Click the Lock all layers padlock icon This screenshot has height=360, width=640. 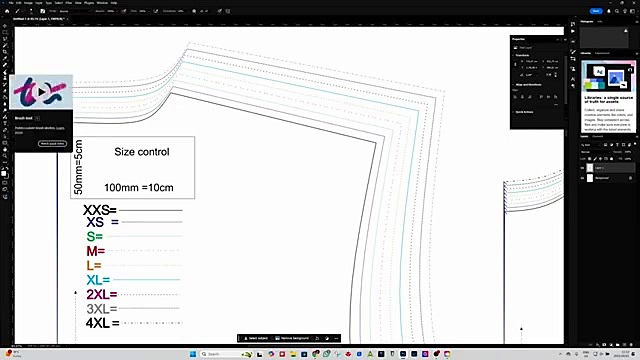click(x=611, y=159)
